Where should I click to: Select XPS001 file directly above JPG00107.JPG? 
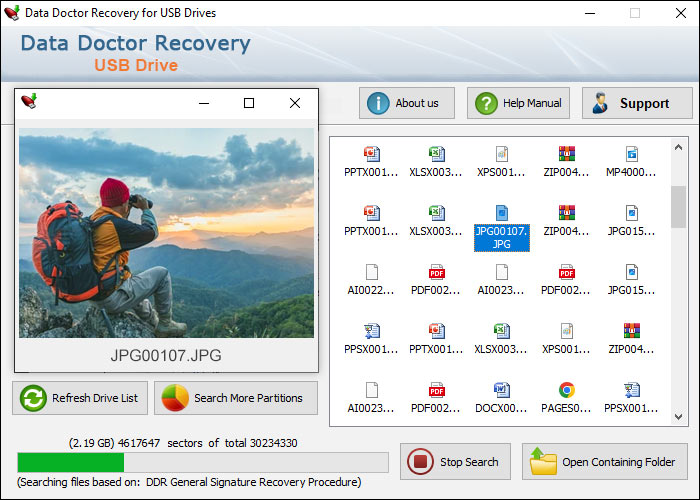point(501,162)
